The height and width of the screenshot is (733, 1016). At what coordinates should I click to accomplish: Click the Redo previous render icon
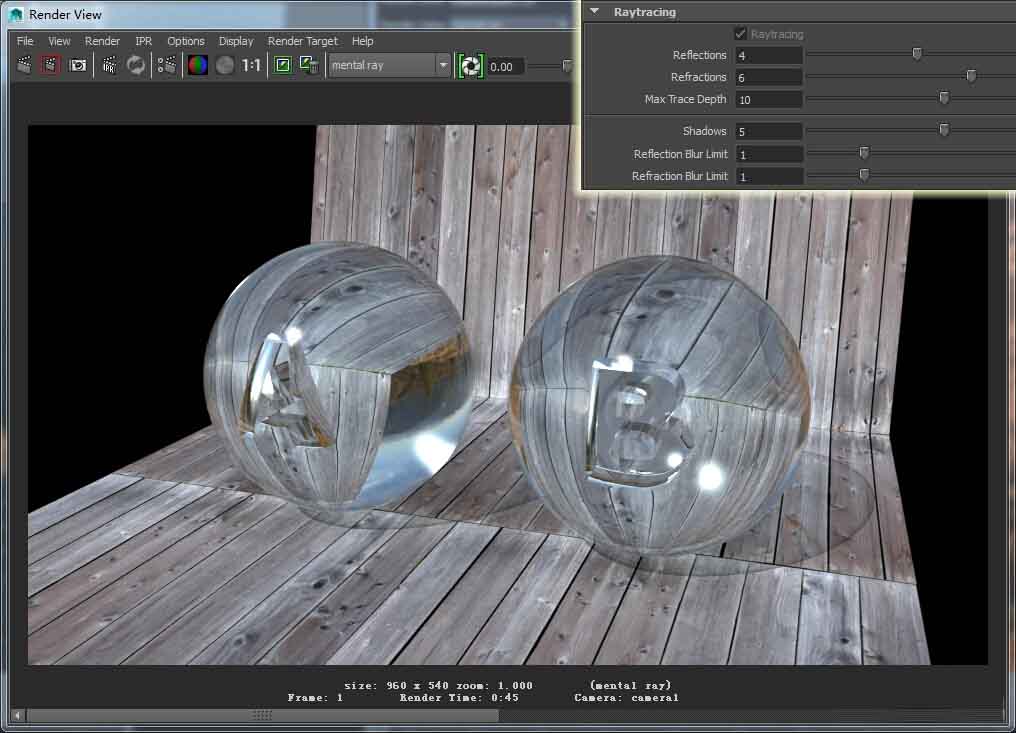coord(25,65)
